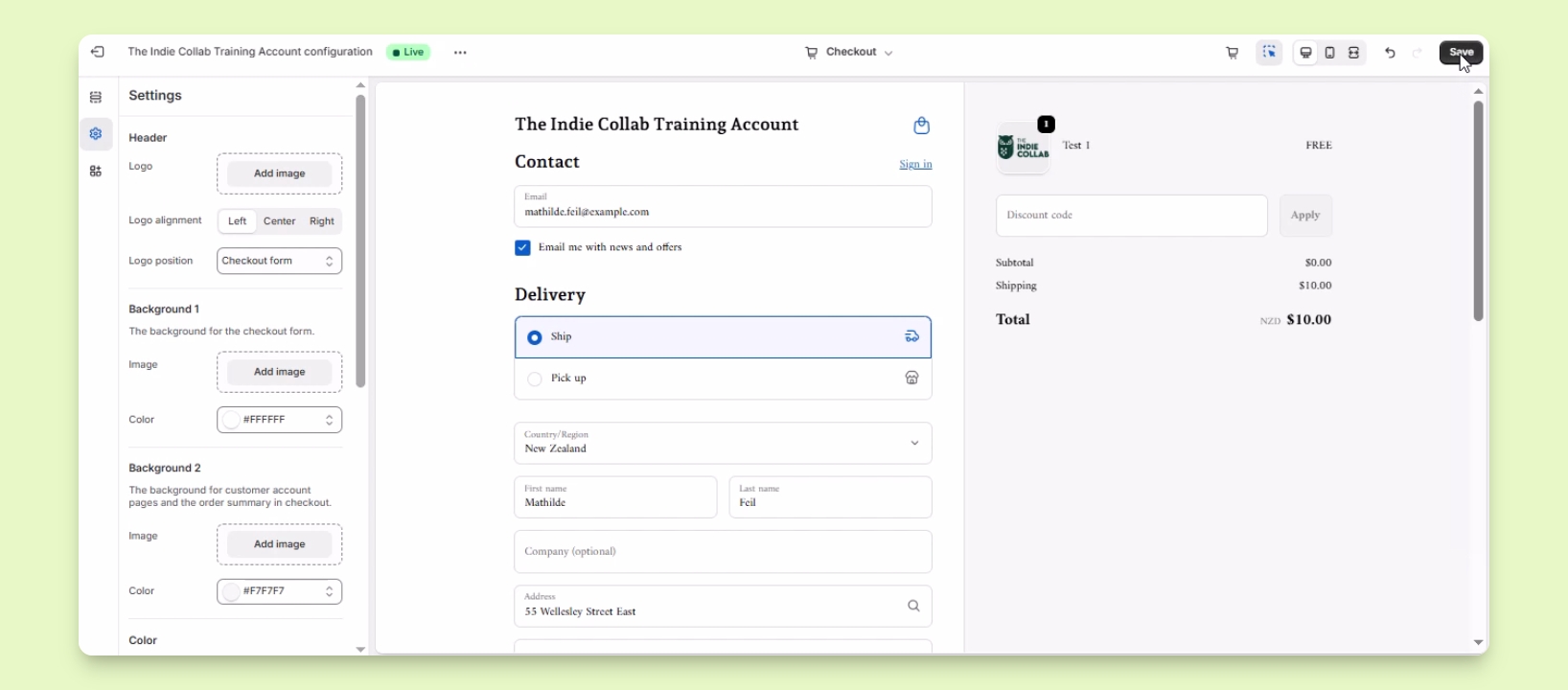The width and height of the screenshot is (1568, 690).
Task: Open the Checkout page selector dropdown
Action: [x=849, y=53]
